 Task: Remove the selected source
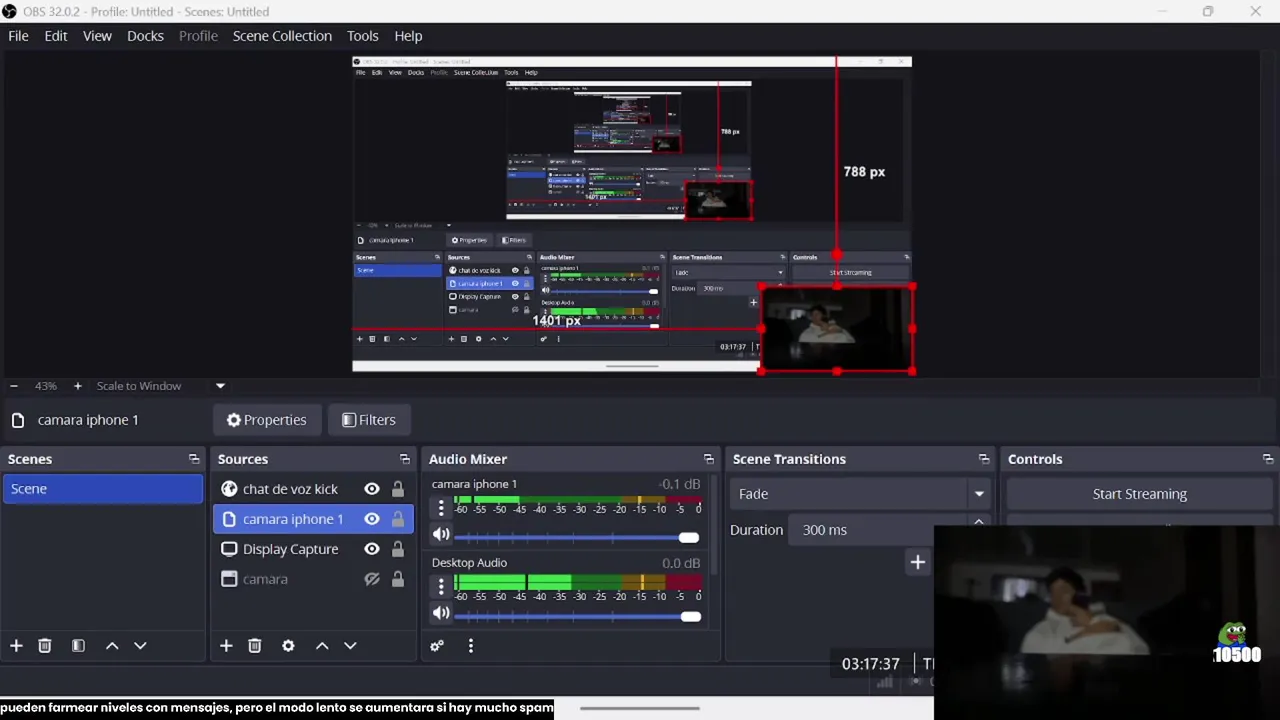[x=255, y=646]
